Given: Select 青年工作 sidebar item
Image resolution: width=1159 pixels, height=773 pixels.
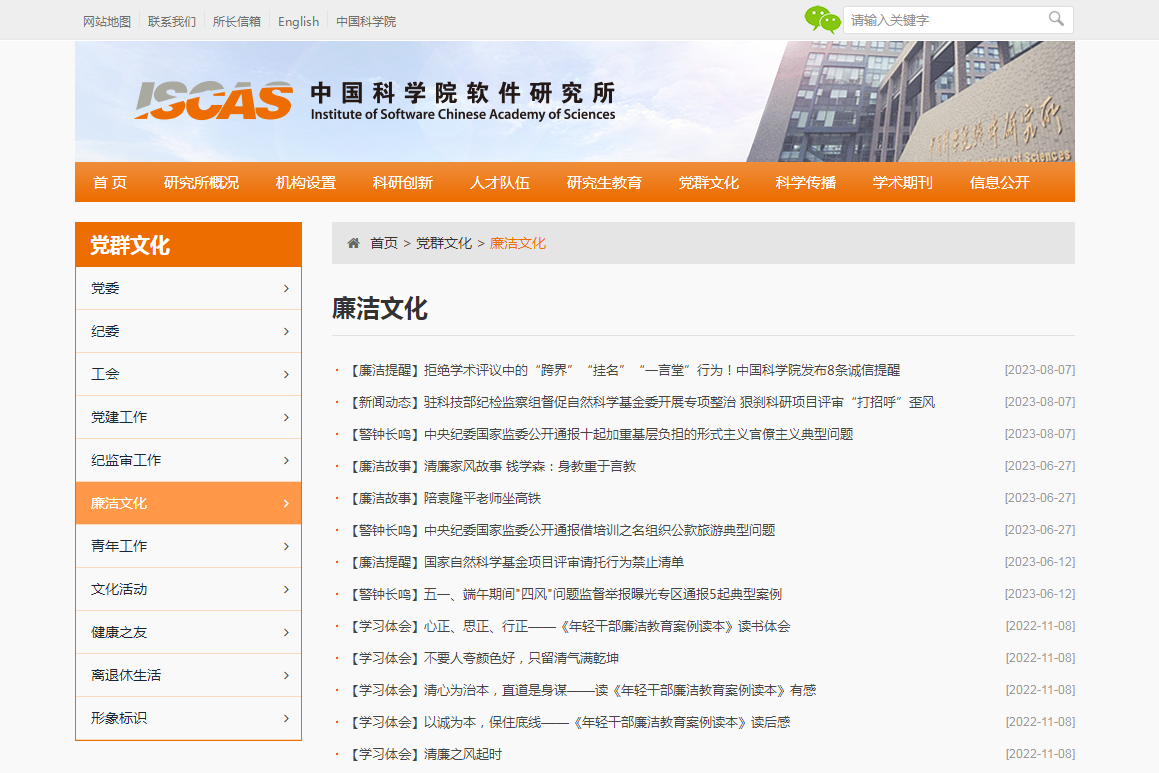Looking at the screenshot, I should pyautogui.click(x=119, y=546).
